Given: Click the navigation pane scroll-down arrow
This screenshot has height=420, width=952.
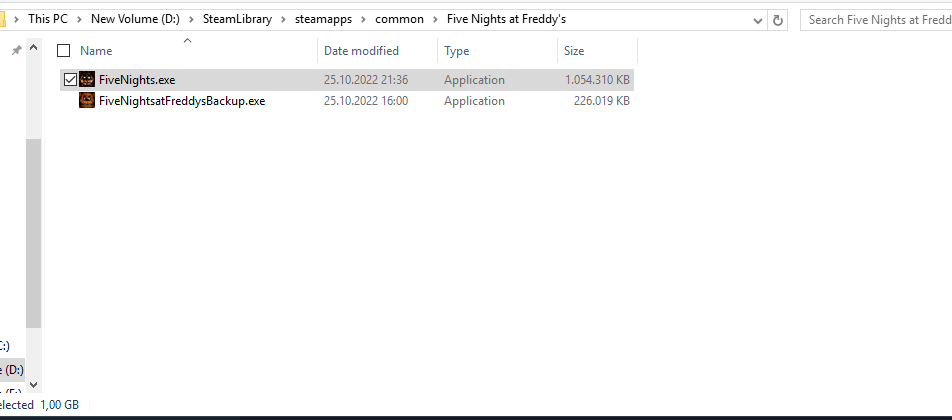Looking at the screenshot, I should pyautogui.click(x=33, y=384).
